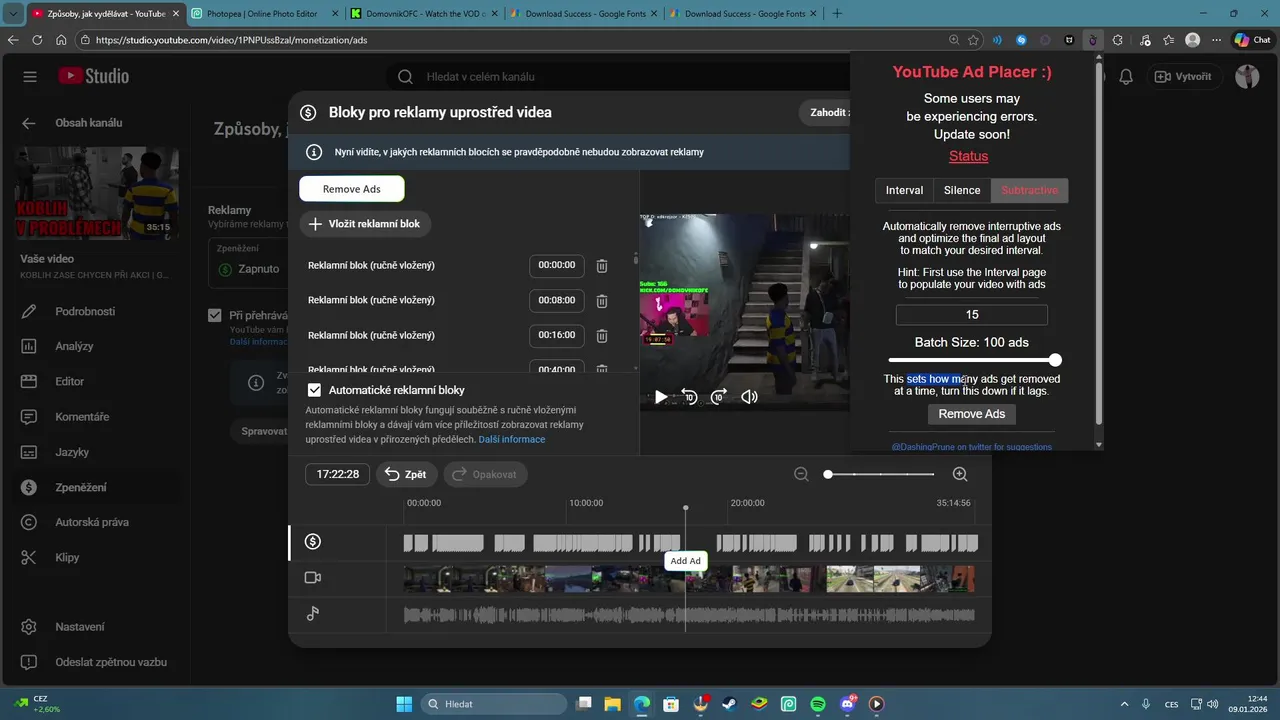
Task: Open the notifications bell in Studio
Action: (1126, 77)
